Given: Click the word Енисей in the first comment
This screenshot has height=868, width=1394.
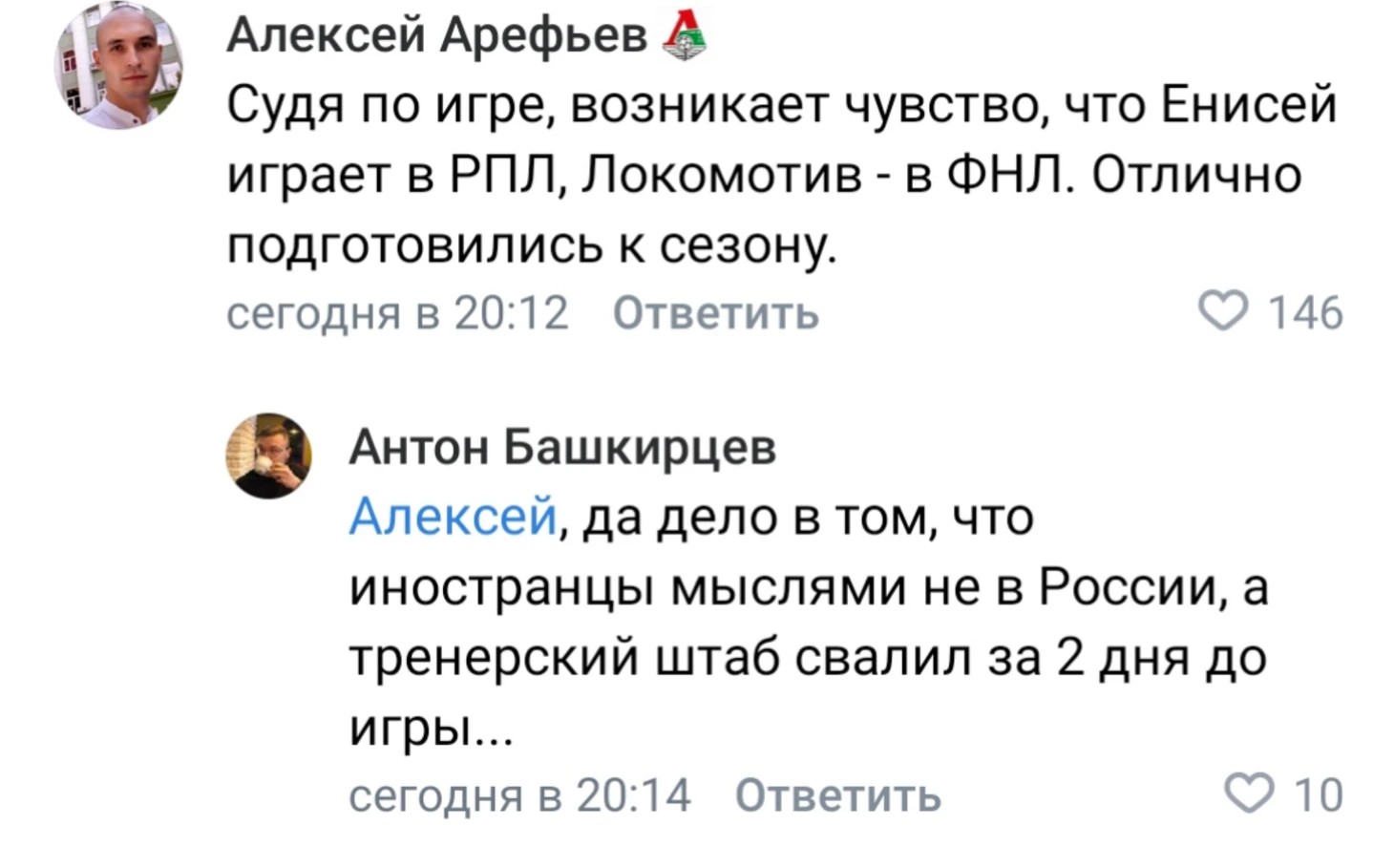Looking at the screenshot, I should tap(1249, 105).
